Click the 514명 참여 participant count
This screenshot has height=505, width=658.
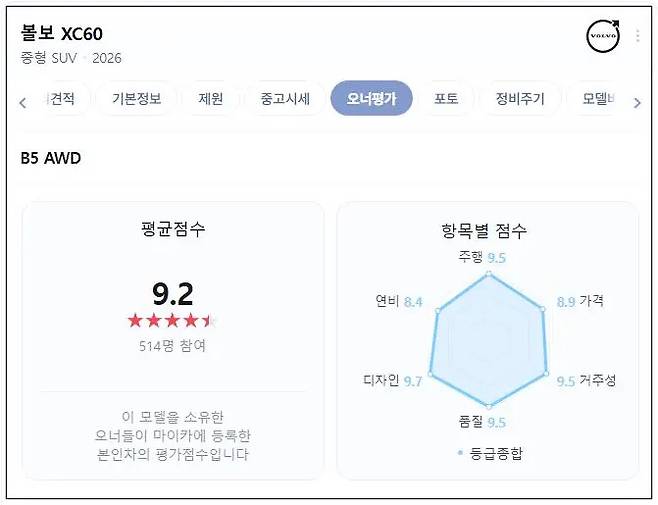coord(172,346)
